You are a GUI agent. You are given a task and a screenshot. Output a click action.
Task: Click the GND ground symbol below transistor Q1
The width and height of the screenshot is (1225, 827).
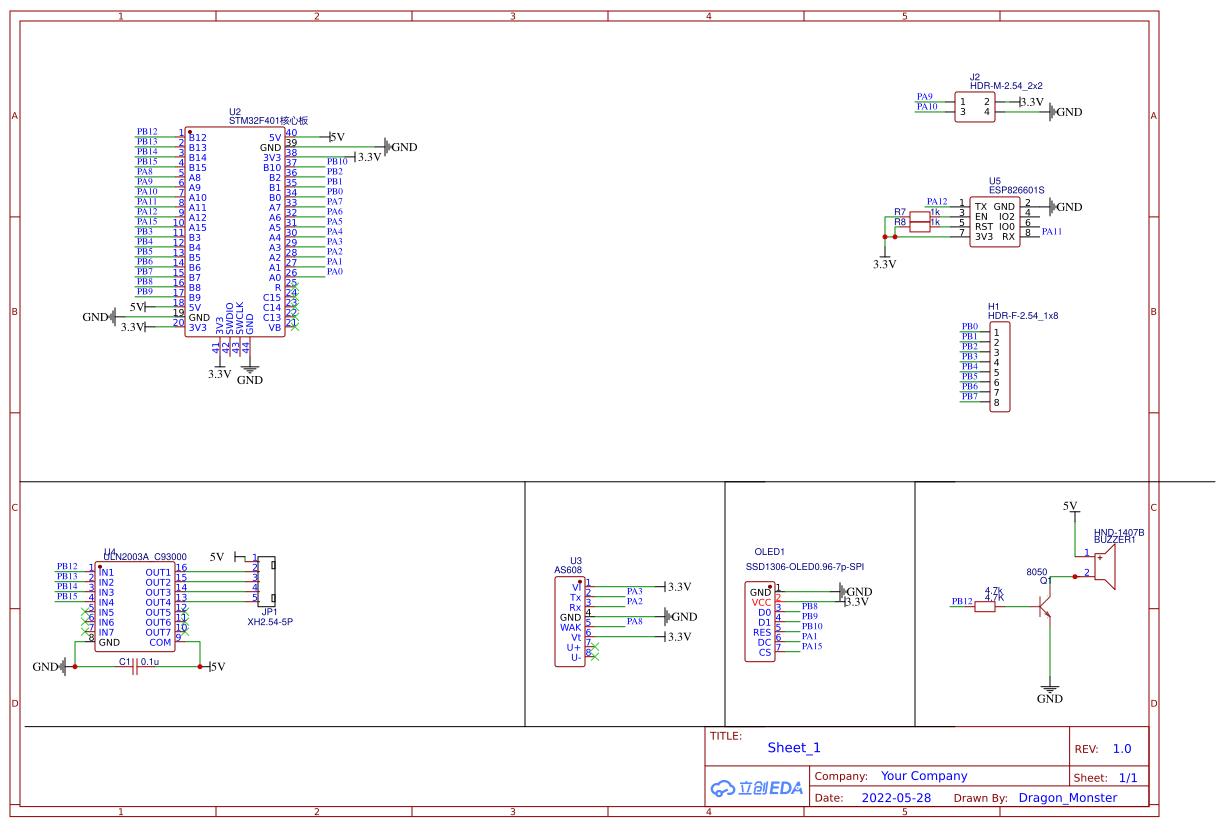pyautogui.click(x=1050, y=692)
